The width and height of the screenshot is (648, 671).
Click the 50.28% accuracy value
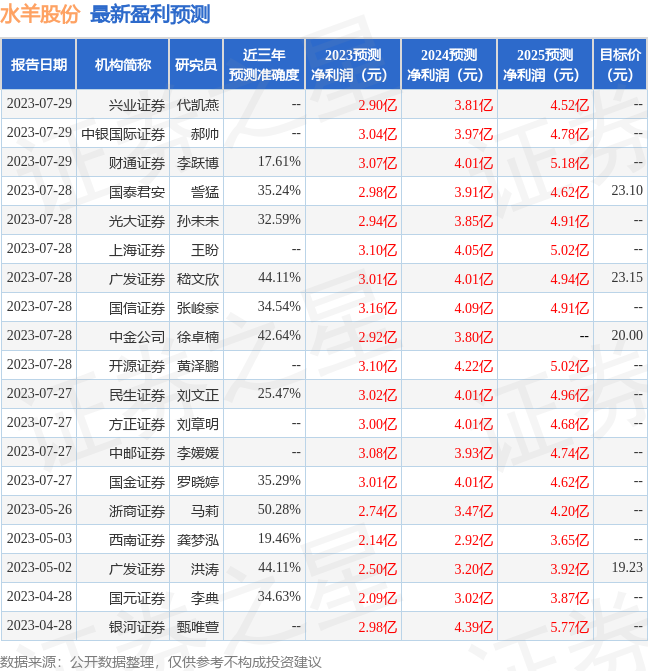[279, 509]
